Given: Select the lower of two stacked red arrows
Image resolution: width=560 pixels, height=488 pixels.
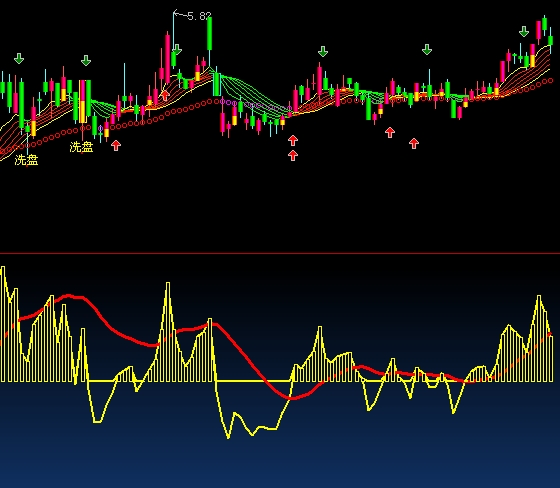Looking at the screenshot, I should tap(293, 155).
